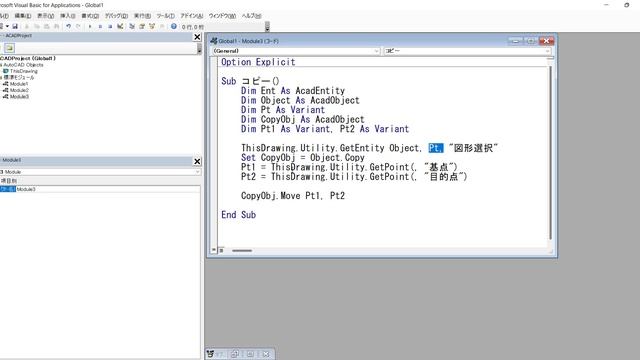640x360 pixels.
Task: Click the Redo arrow icon
Action: pyautogui.click(x=78, y=27)
